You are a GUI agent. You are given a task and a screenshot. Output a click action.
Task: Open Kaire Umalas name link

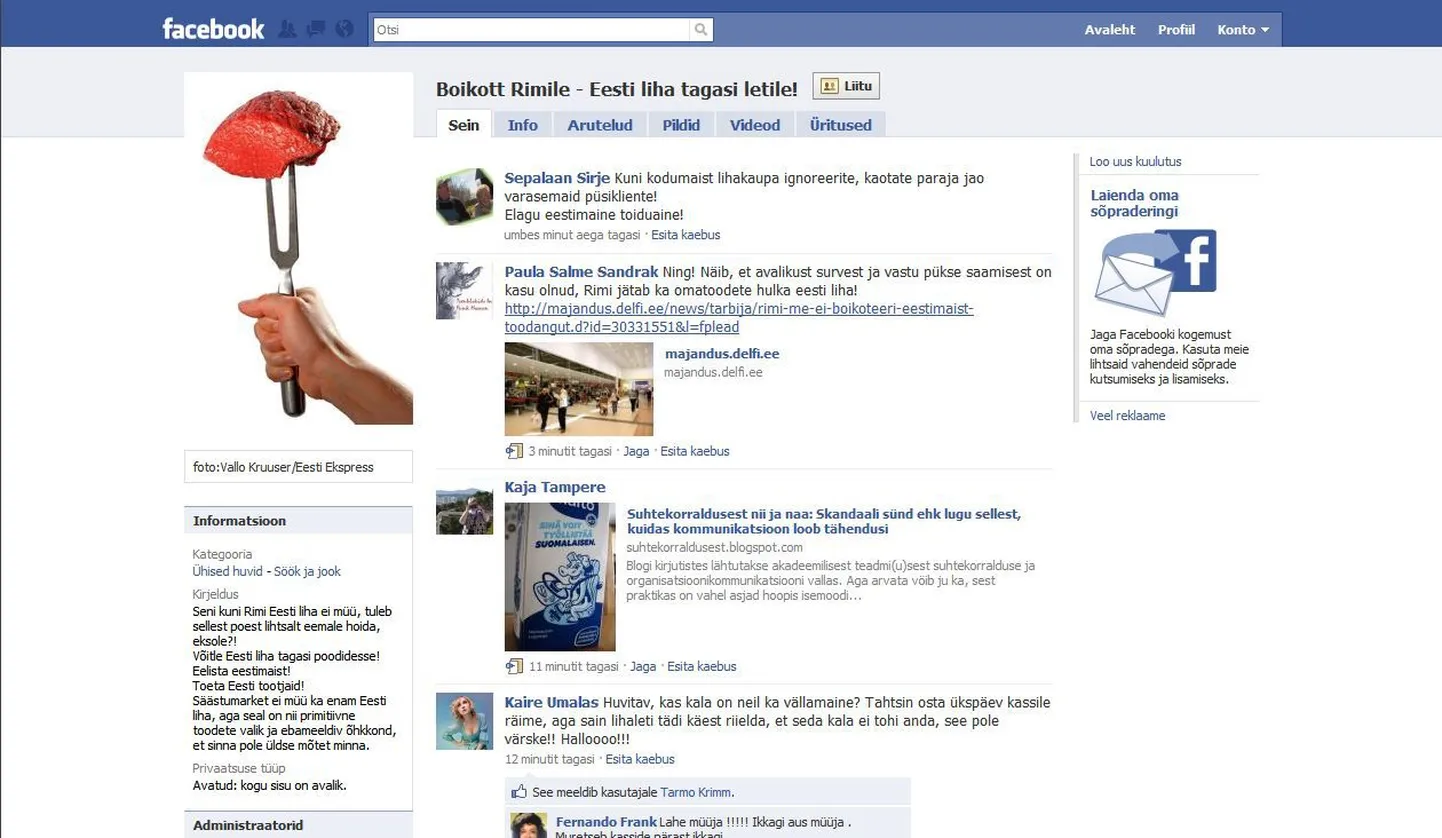[x=552, y=703]
